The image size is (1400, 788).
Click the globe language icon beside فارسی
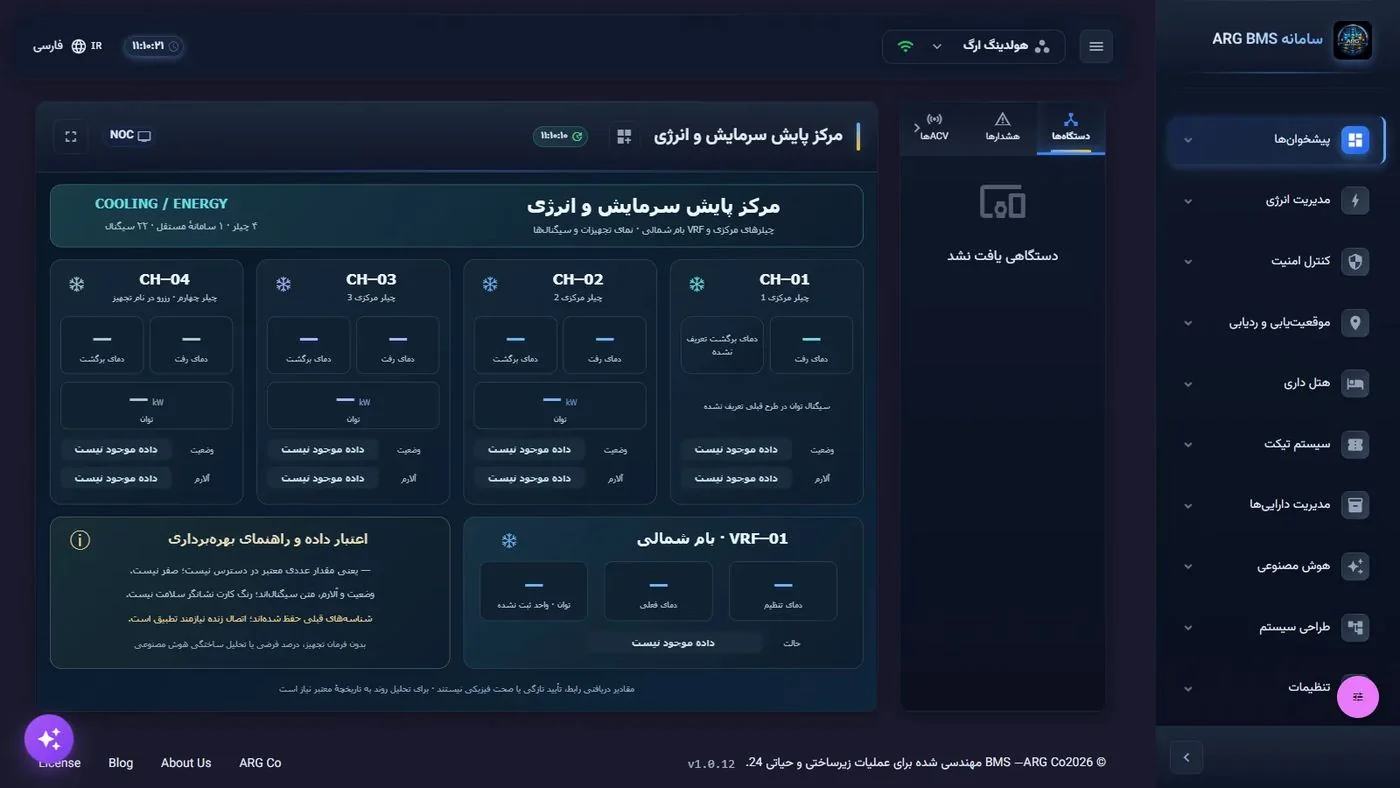[x=79, y=46]
